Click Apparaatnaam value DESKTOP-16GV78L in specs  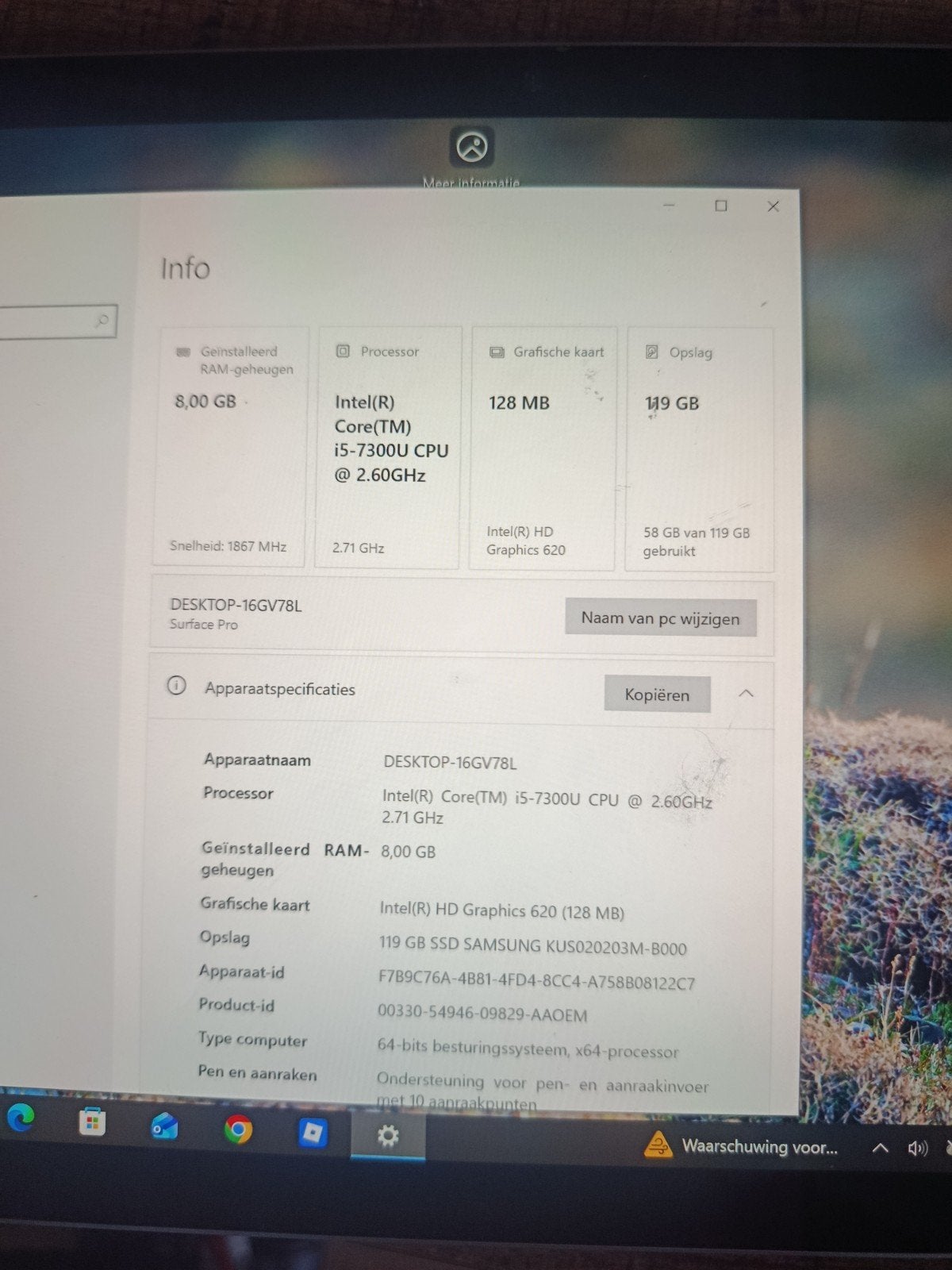(450, 763)
